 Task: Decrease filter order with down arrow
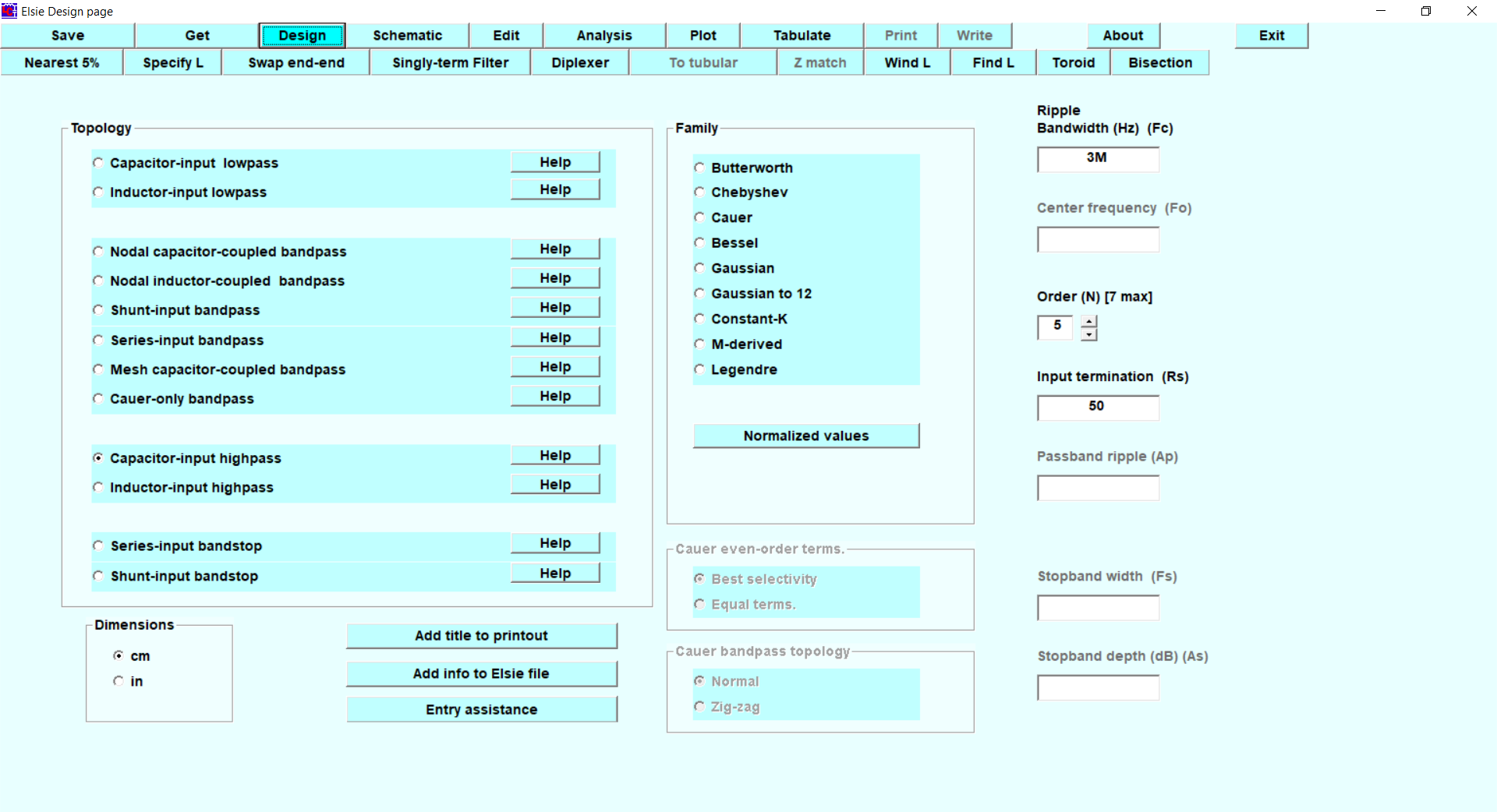click(x=1089, y=335)
